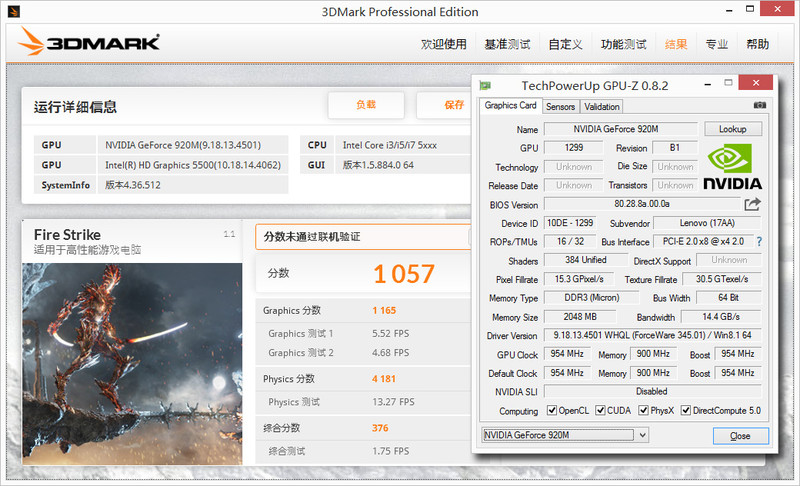The width and height of the screenshot is (800, 486).
Task: Switch to the Graphics Card tab
Action: tap(510, 106)
